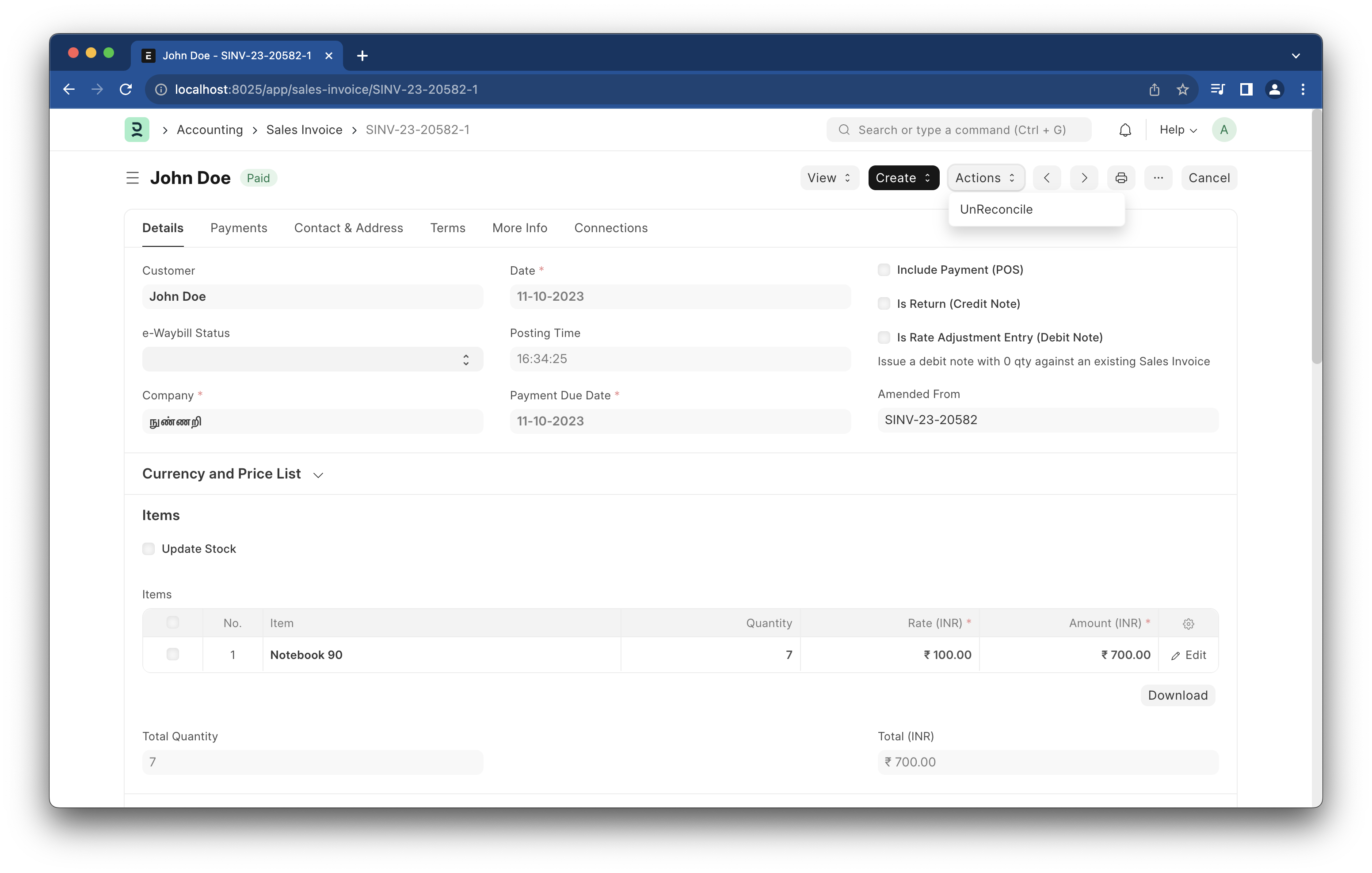Open the notifications bell
Viewport: 1372px width, 873px height.
[1125, 130]
